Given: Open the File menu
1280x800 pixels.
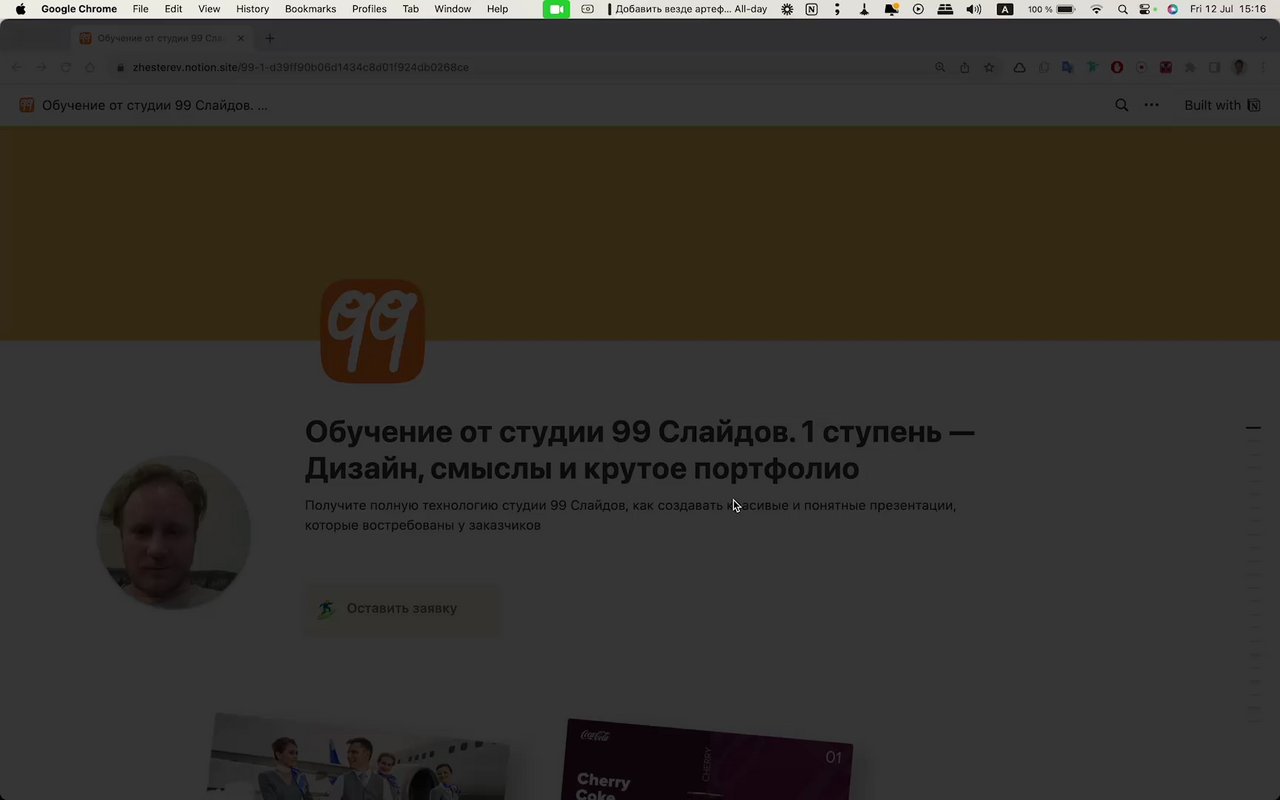Looking at the screenshot, I should (x=141, y=9).
